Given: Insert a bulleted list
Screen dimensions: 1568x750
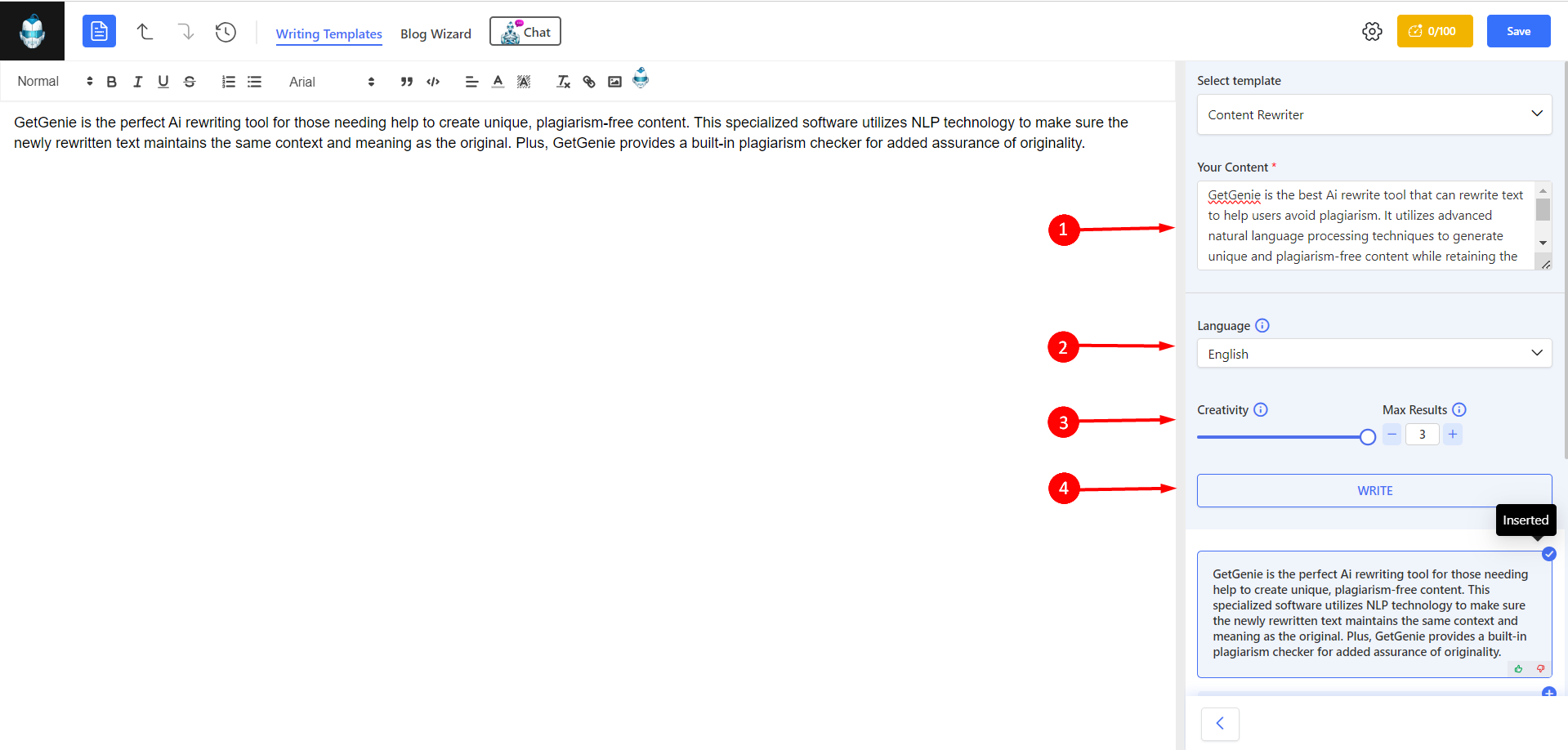Looking at the screenshot, I should [255, 82].
